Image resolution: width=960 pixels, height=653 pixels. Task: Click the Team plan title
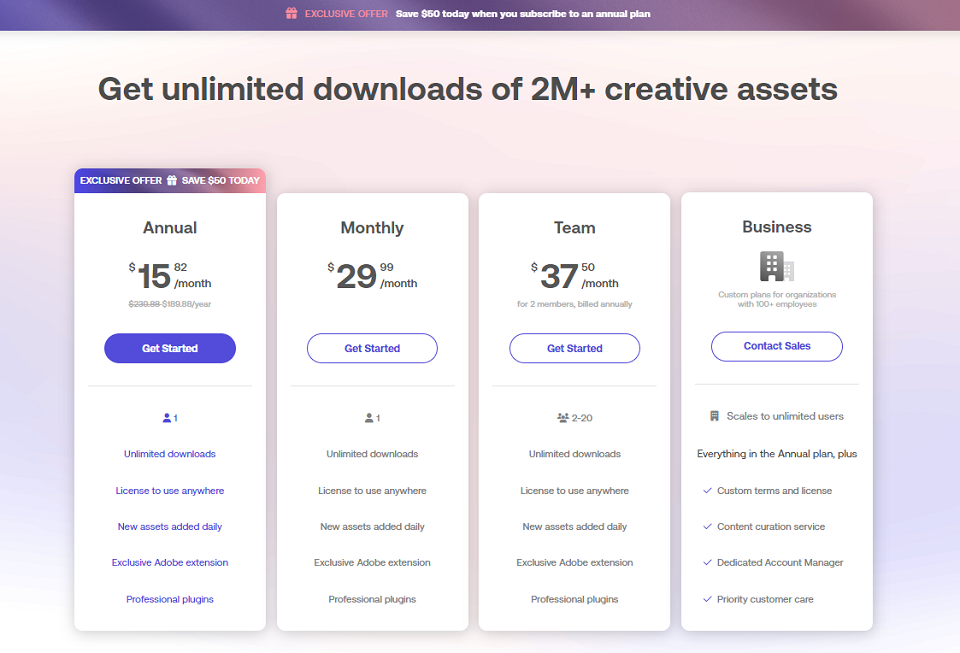tap(575, 228)
